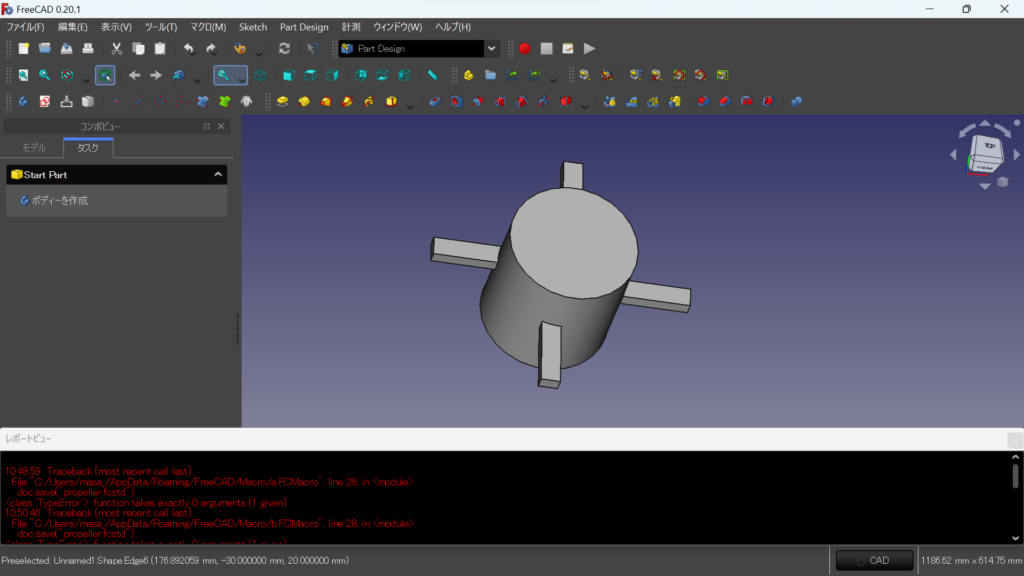Click the view dimensions in status bar
Screen dimensions: 1024x576
point(971,560)
